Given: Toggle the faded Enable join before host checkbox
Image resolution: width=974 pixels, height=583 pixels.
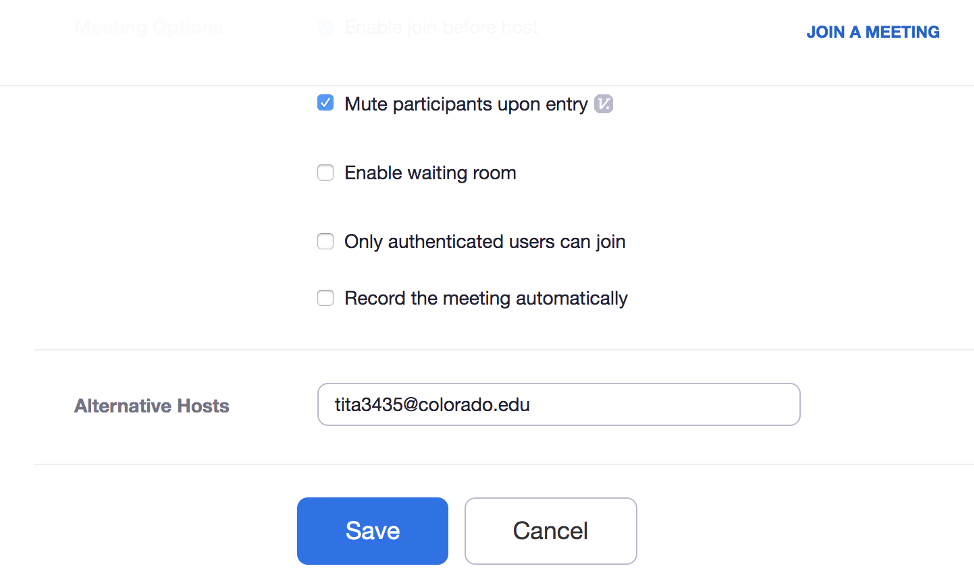Looking at the screenshot, I should pos(325,27).
